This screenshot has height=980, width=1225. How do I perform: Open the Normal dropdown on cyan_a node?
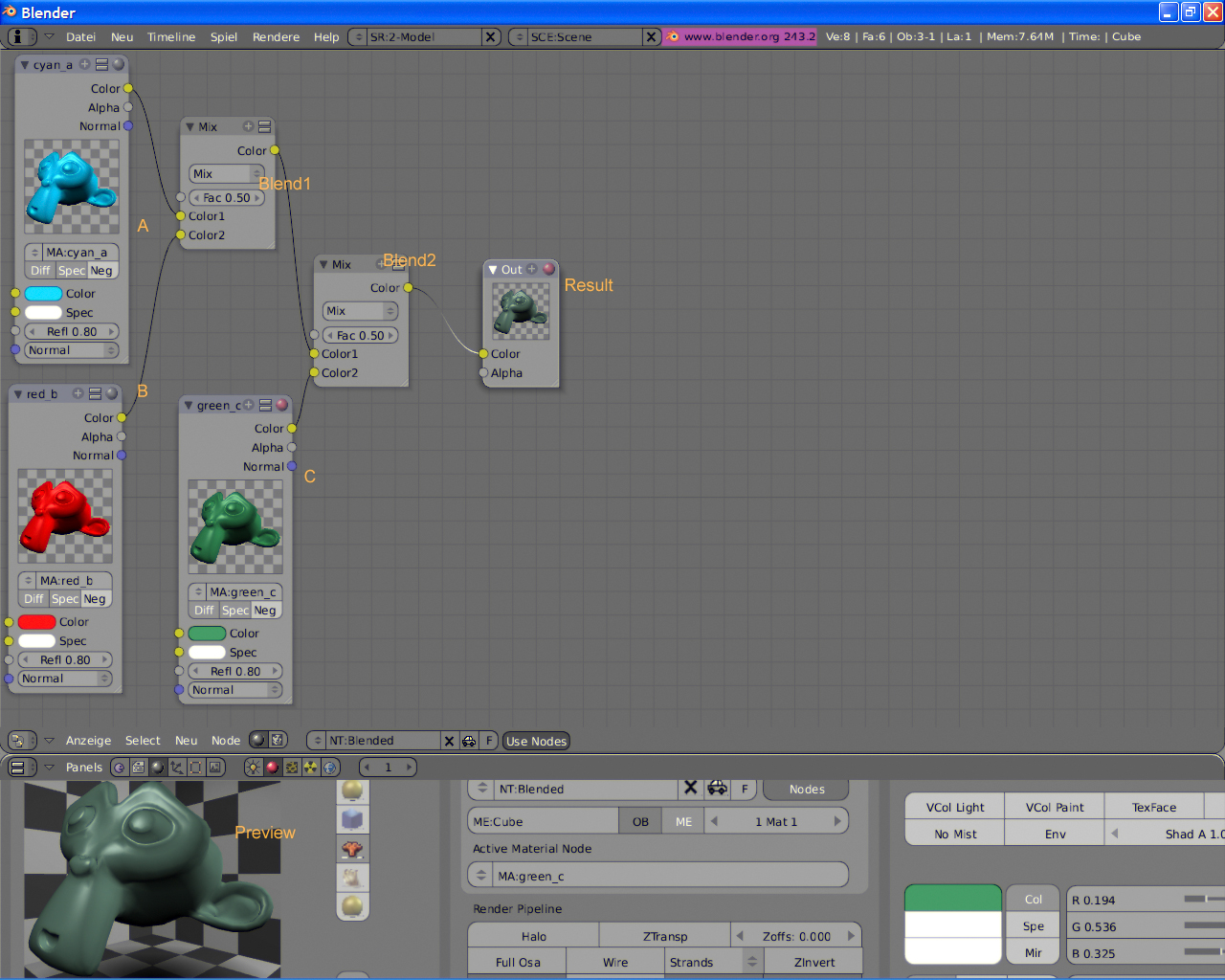point(72,350)
